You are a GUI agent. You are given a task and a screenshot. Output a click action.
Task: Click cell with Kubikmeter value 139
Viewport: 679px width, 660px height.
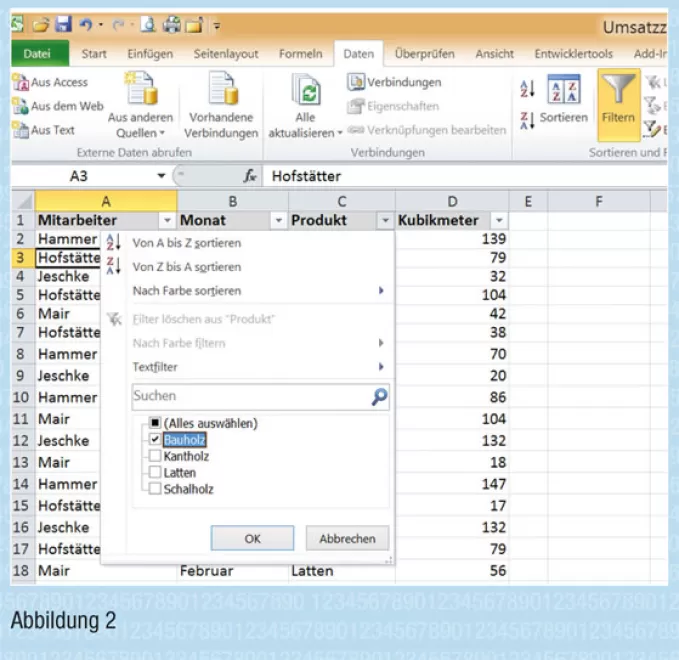tap(452, 239)
